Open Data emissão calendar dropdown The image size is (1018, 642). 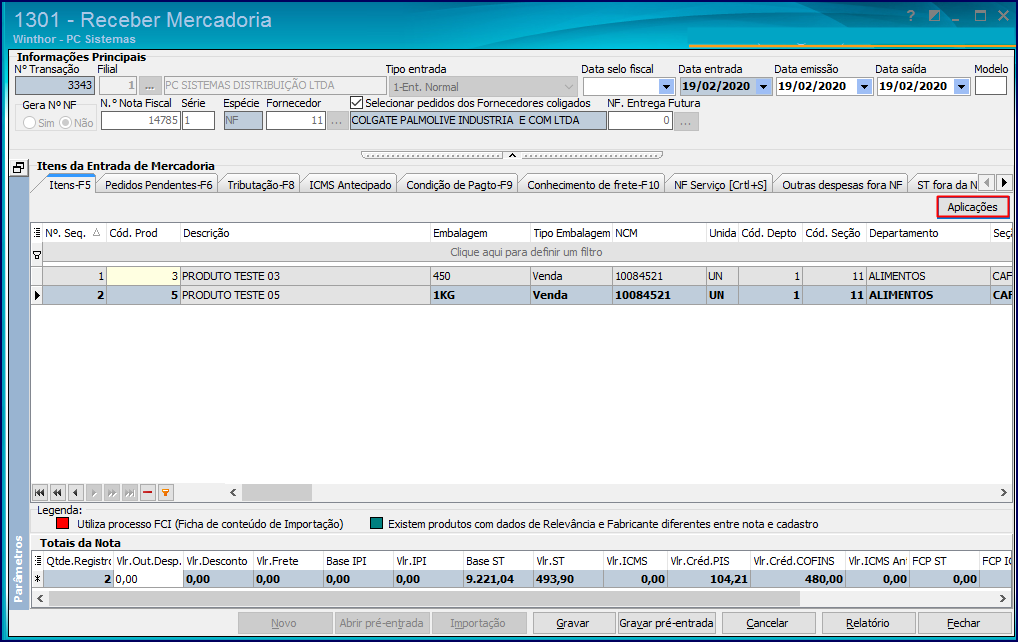(x=864, y=86)
